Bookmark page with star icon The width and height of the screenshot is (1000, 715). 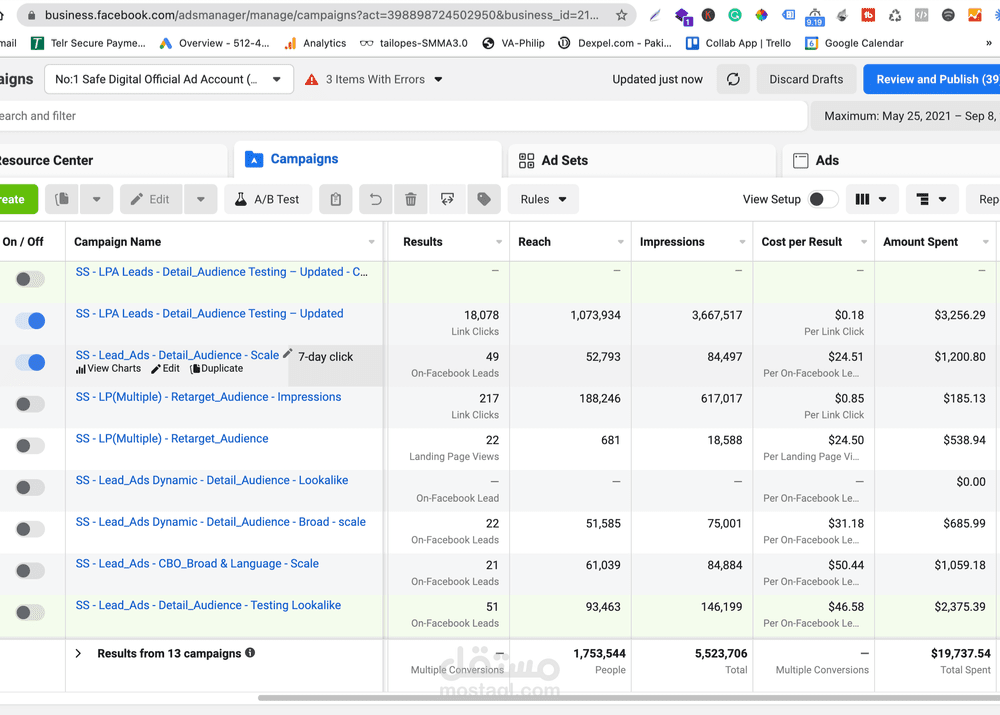(621, 15)
